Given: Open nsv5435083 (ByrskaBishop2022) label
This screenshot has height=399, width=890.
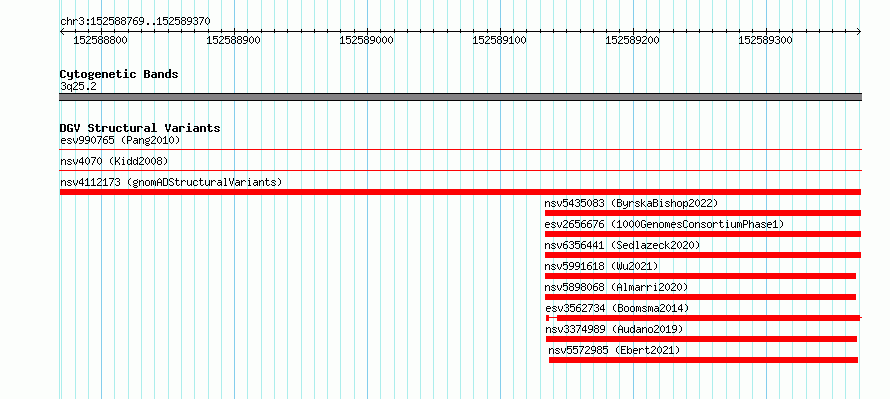Looking at the screenshot, I should pos(631,203).
